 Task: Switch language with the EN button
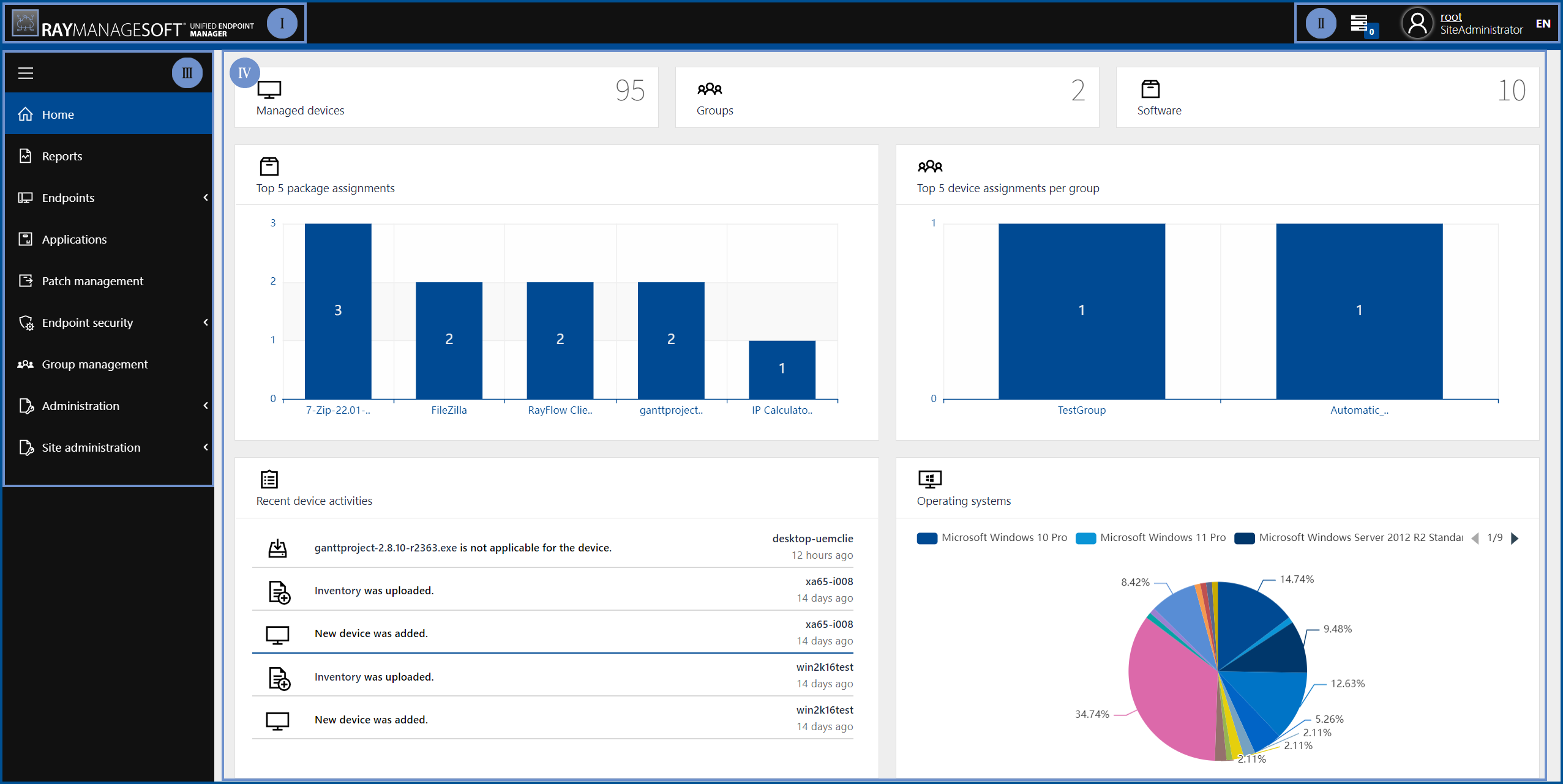click(x=1543, y=24)
